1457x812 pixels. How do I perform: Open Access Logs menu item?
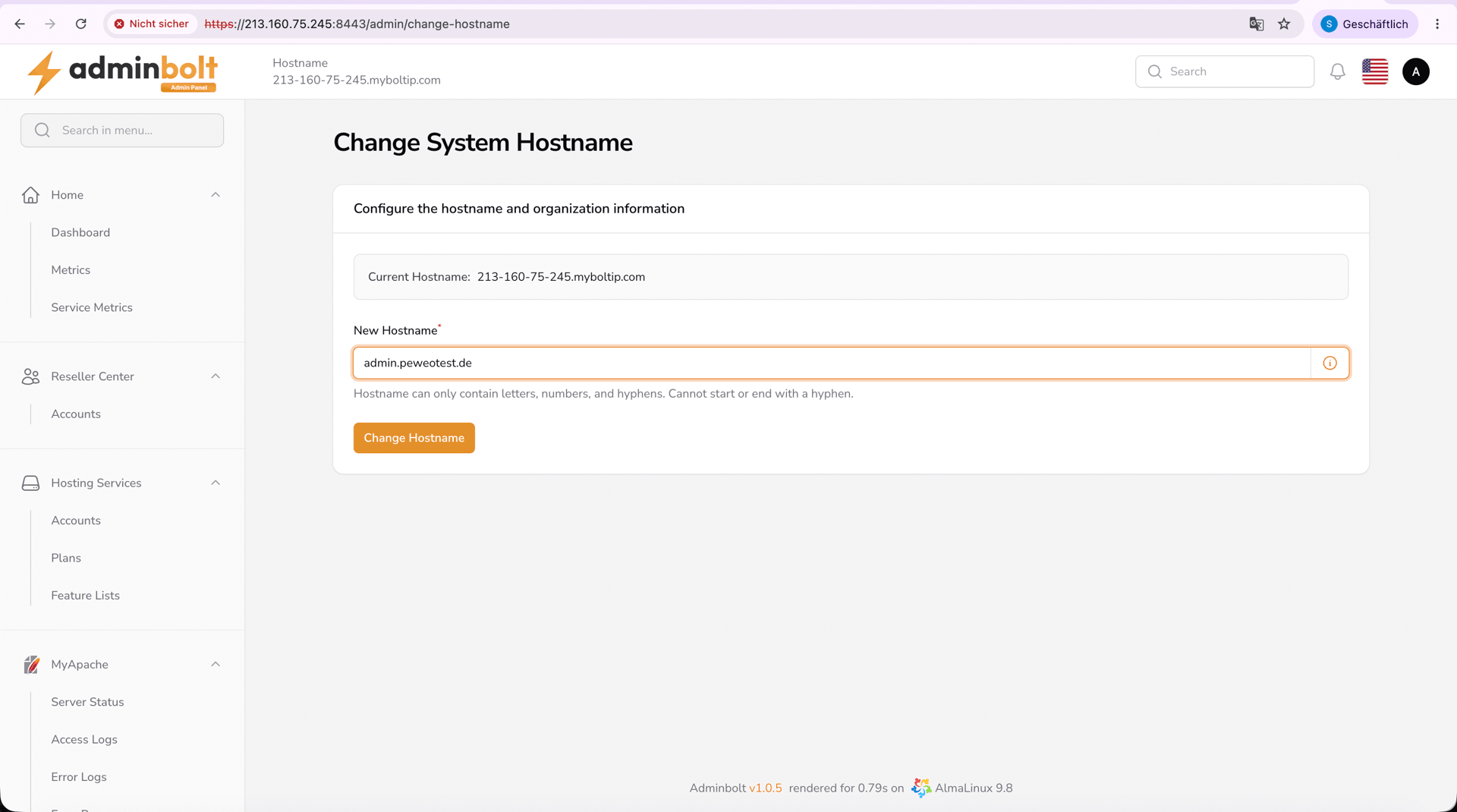click(84, 739)
